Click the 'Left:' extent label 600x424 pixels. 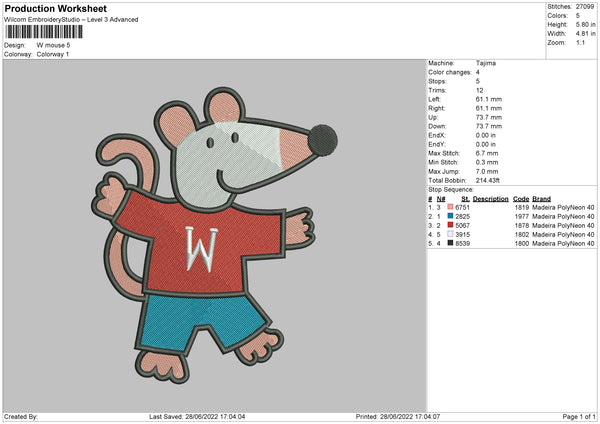[434, 99]
